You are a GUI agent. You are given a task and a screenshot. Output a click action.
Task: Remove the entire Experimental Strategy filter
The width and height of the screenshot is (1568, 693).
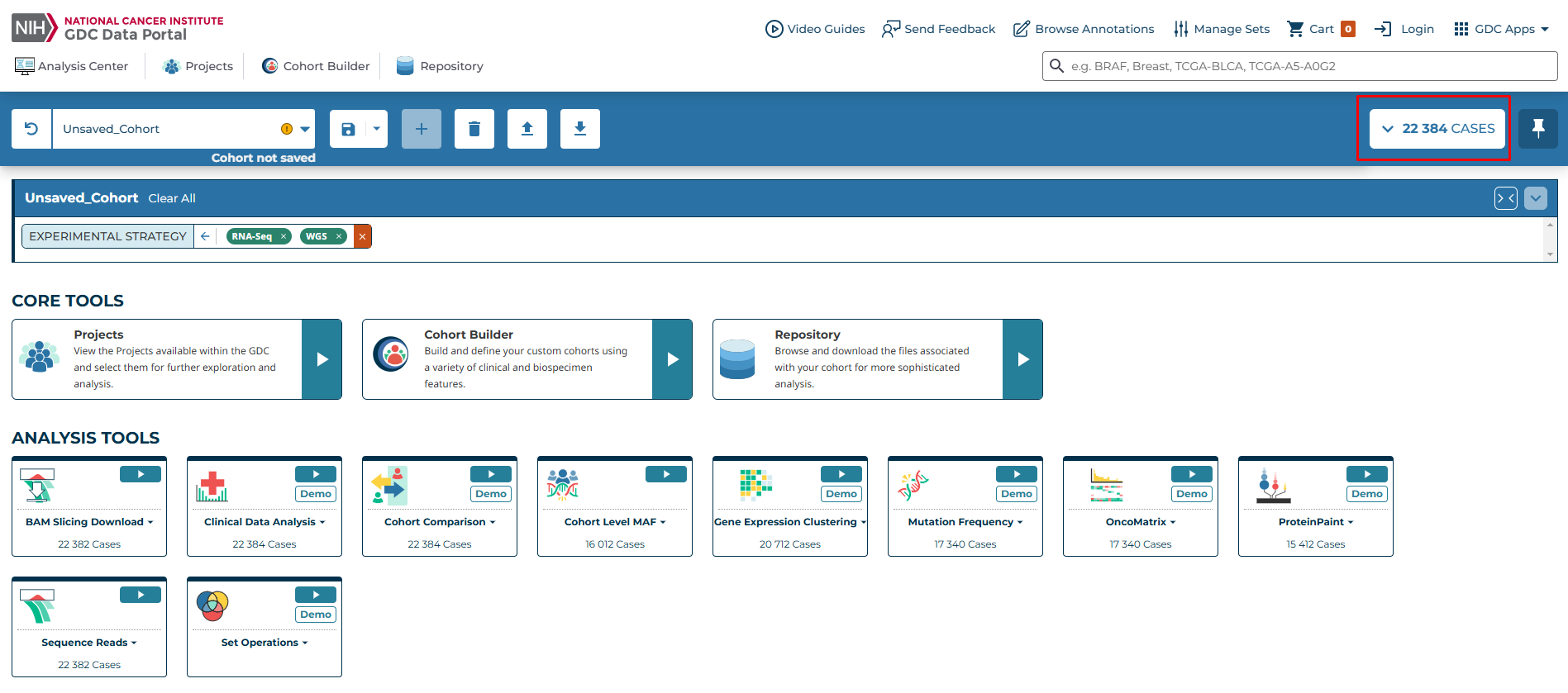click(362, 236)
